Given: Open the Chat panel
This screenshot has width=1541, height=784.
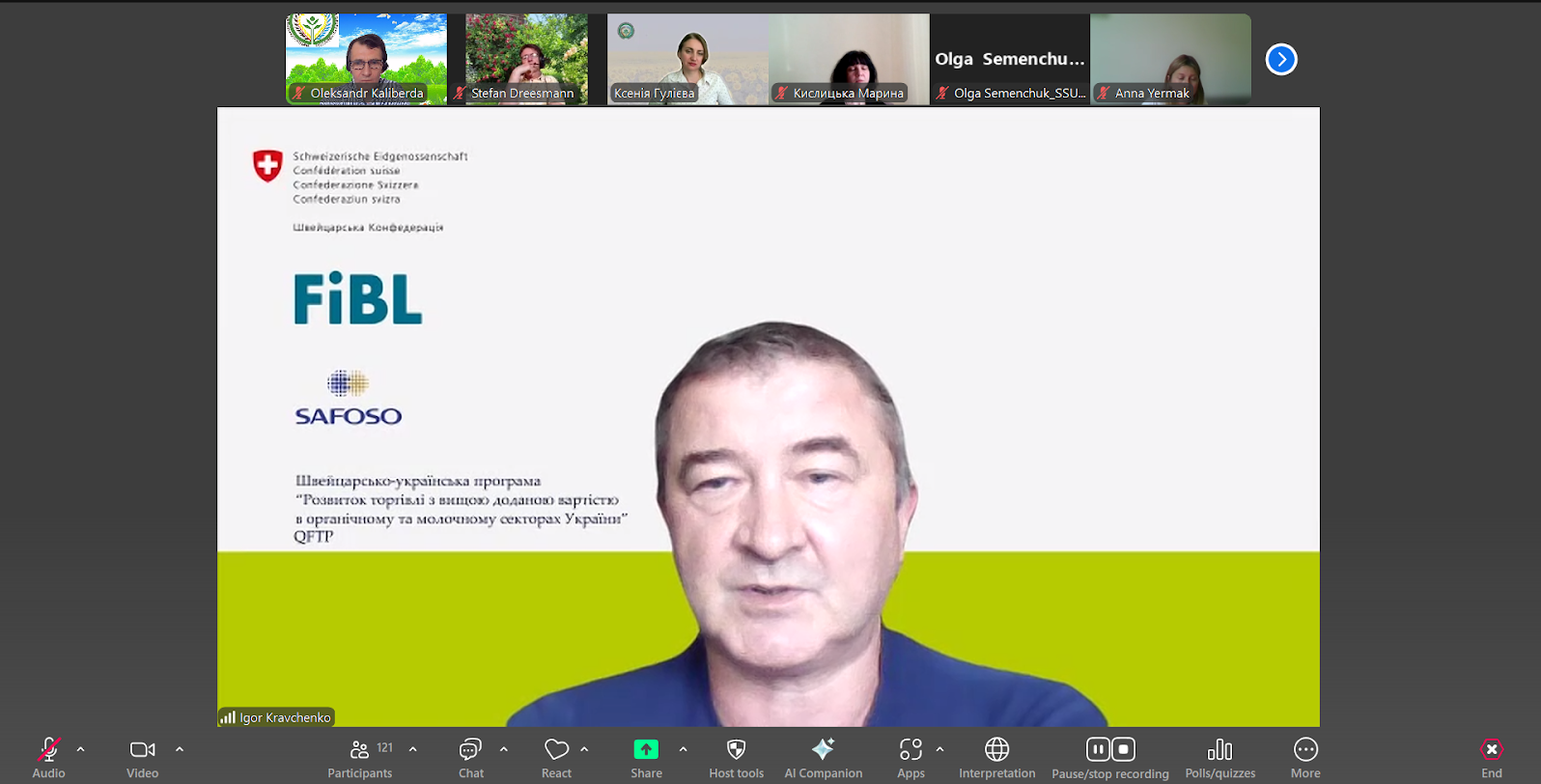Looking at the screenshot, I should click(x=470, y=758).
